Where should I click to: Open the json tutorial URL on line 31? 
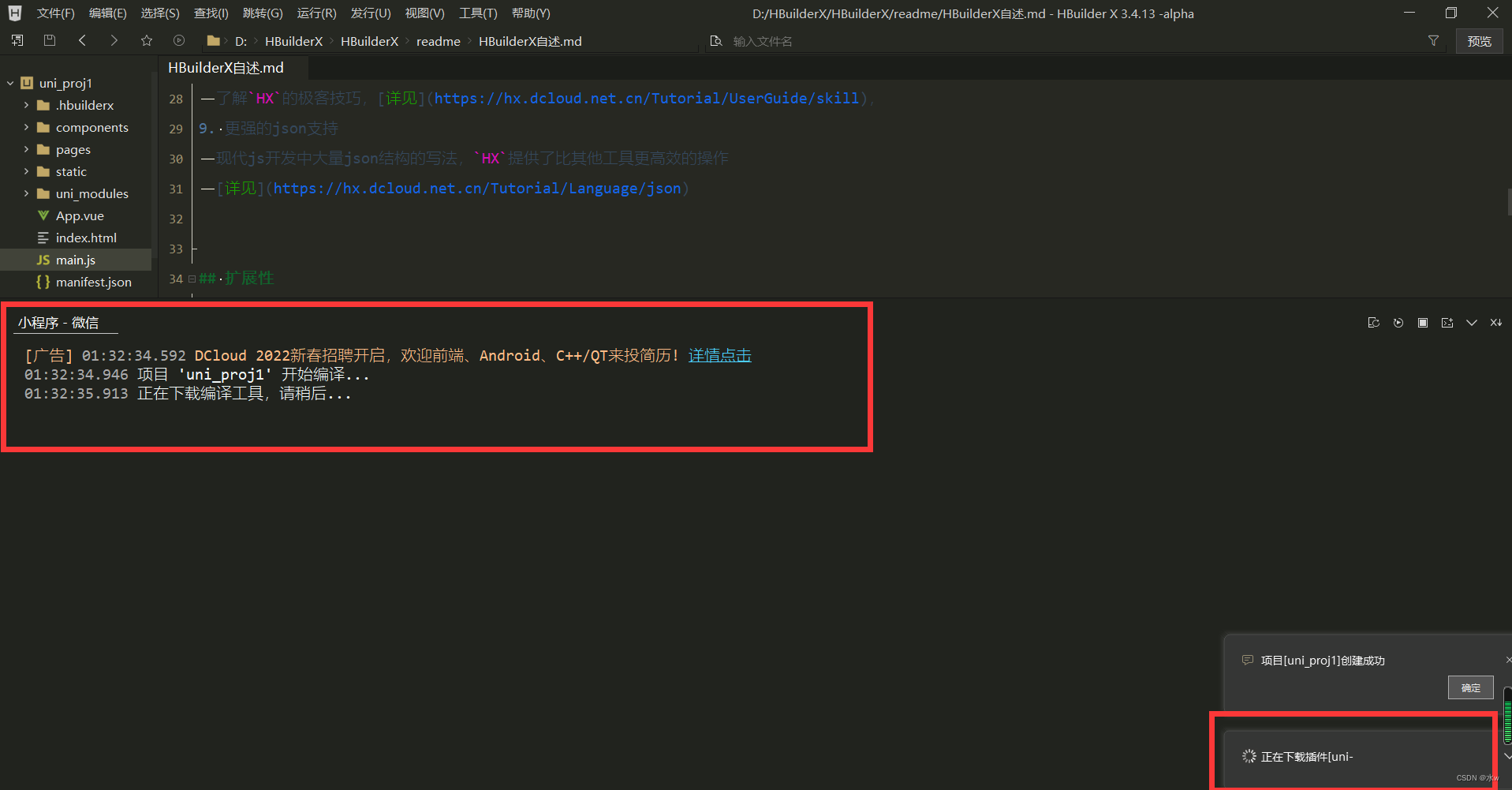click(x=477, y=189)
